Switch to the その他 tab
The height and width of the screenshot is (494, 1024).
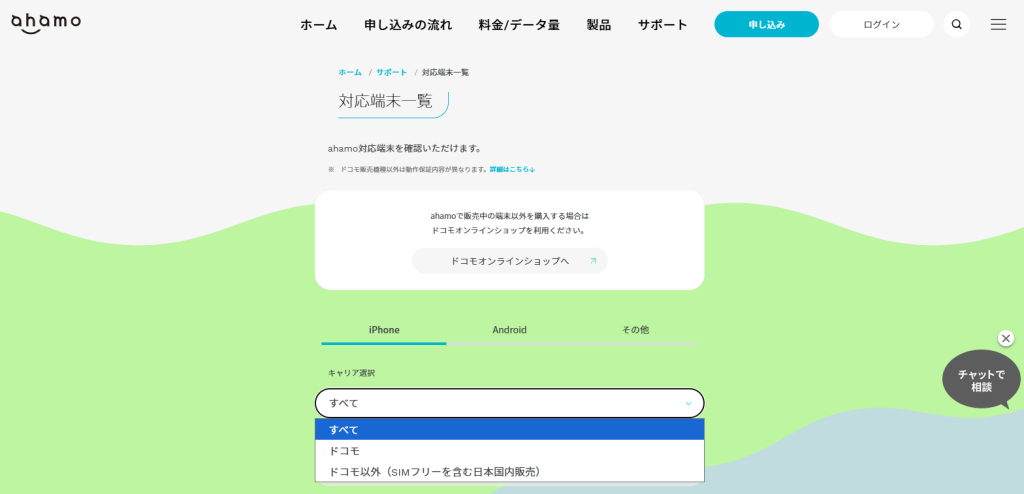(x=635, y=331)
